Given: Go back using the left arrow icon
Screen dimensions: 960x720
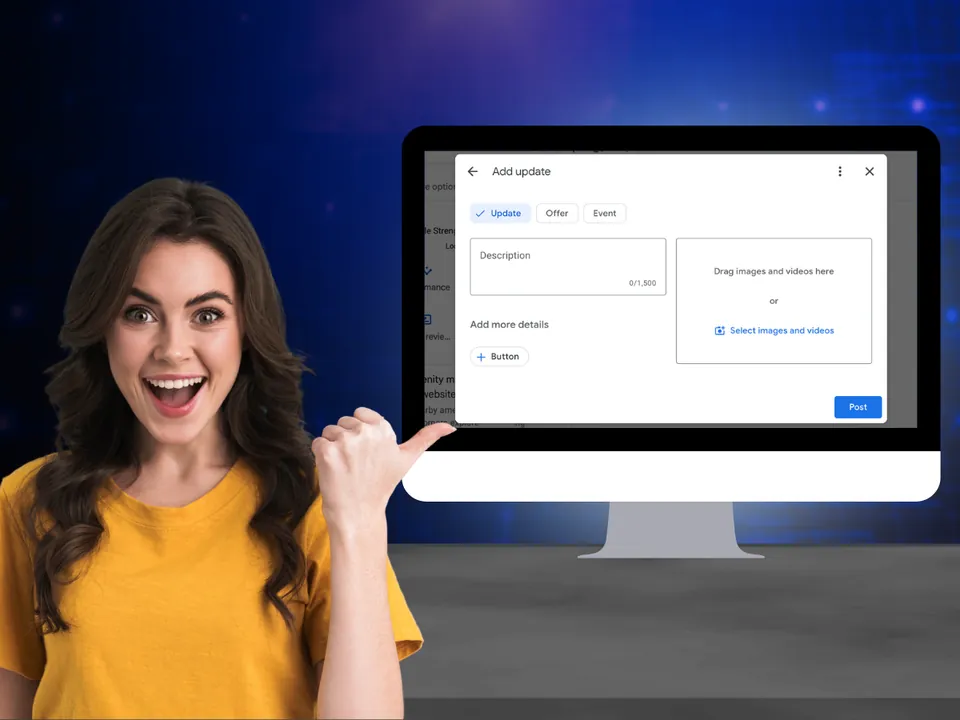Looking at the screenshot, I should pyautogui.click(x=473, y=171).
